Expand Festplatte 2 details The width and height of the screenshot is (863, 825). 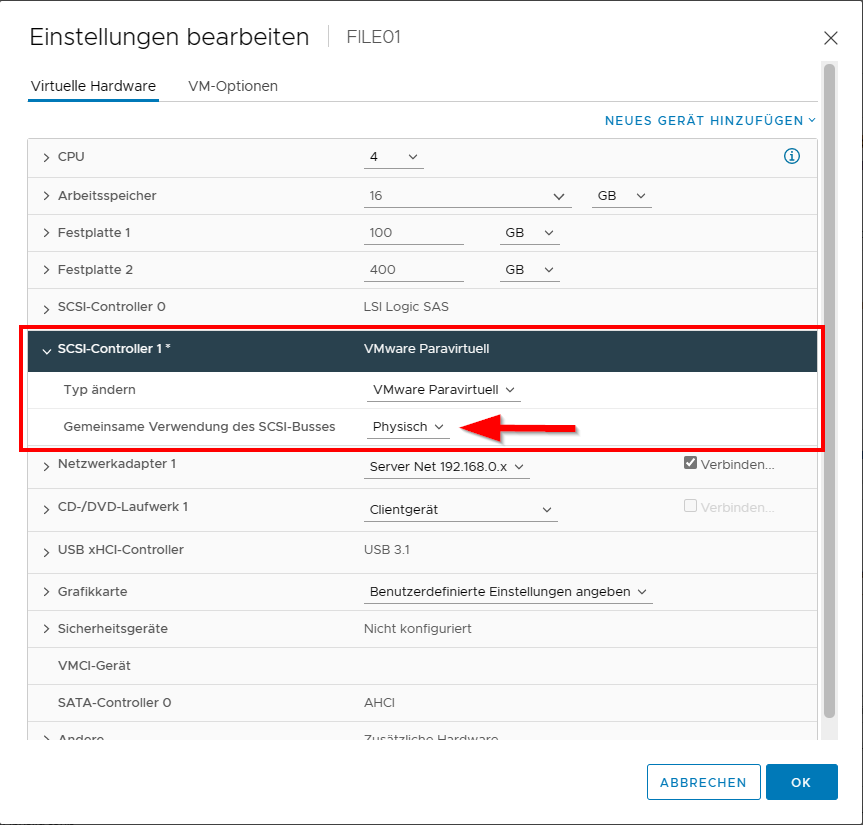[46, 270]
